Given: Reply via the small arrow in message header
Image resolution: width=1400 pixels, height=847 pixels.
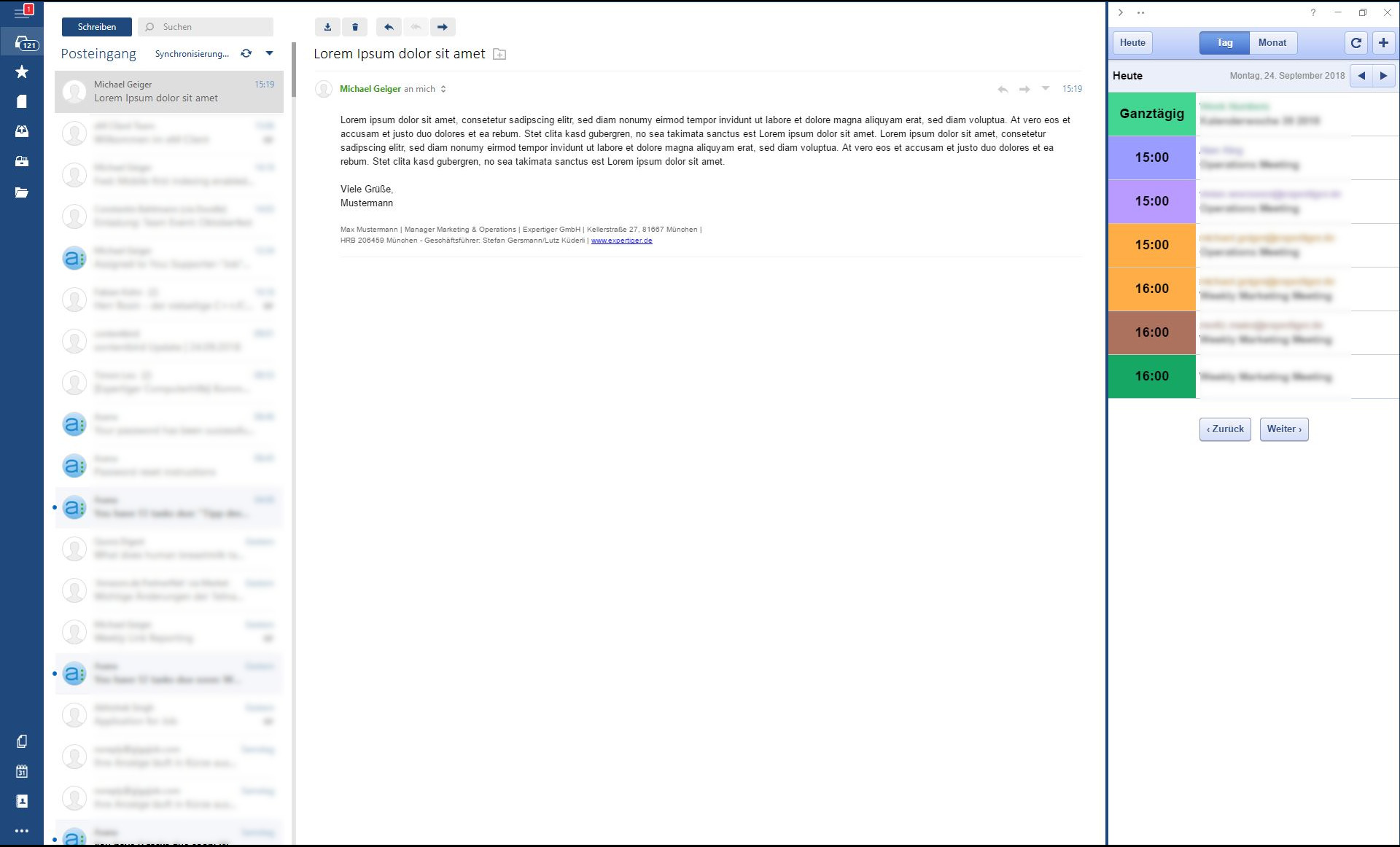Looking at the screenshot, I should [1003, 89].
